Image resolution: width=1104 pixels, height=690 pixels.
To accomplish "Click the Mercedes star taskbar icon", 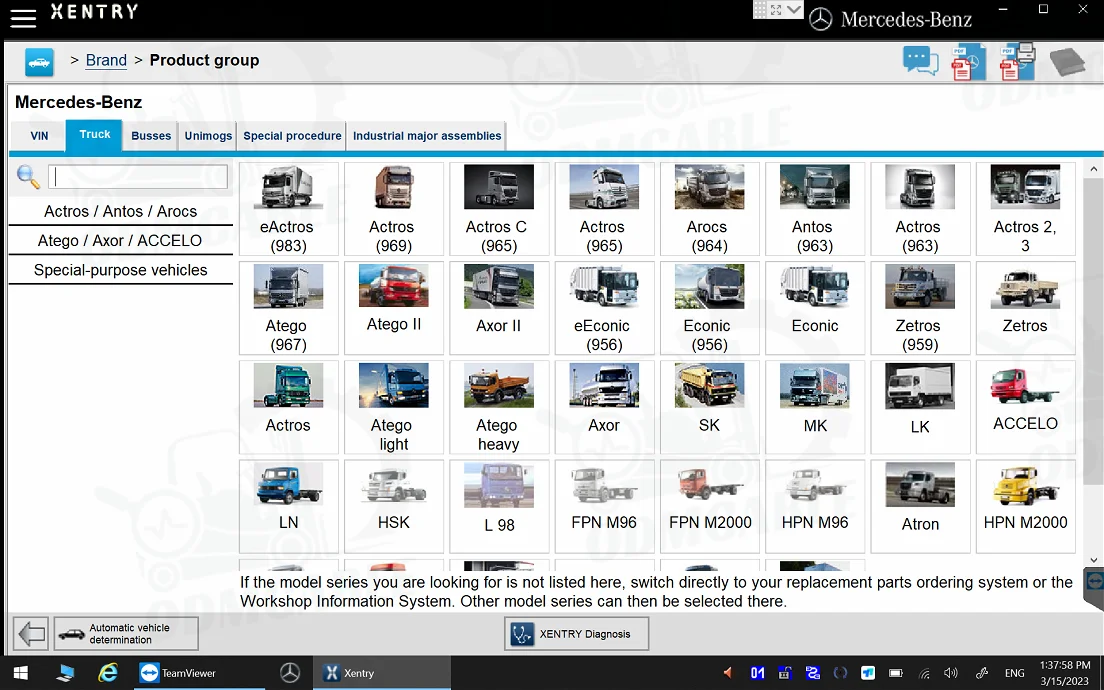I will coord(290,673).
